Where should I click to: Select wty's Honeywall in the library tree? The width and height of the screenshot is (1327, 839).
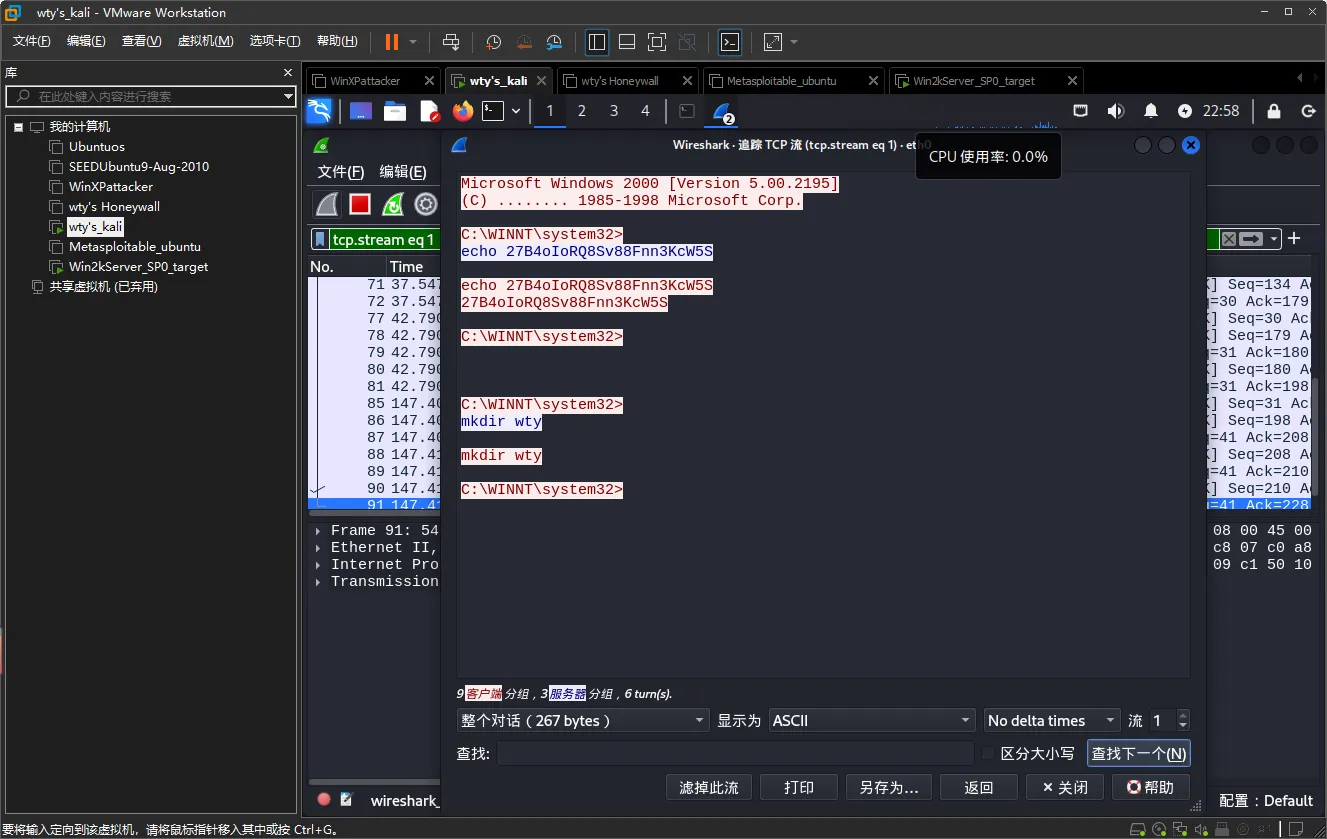[114, 207]
